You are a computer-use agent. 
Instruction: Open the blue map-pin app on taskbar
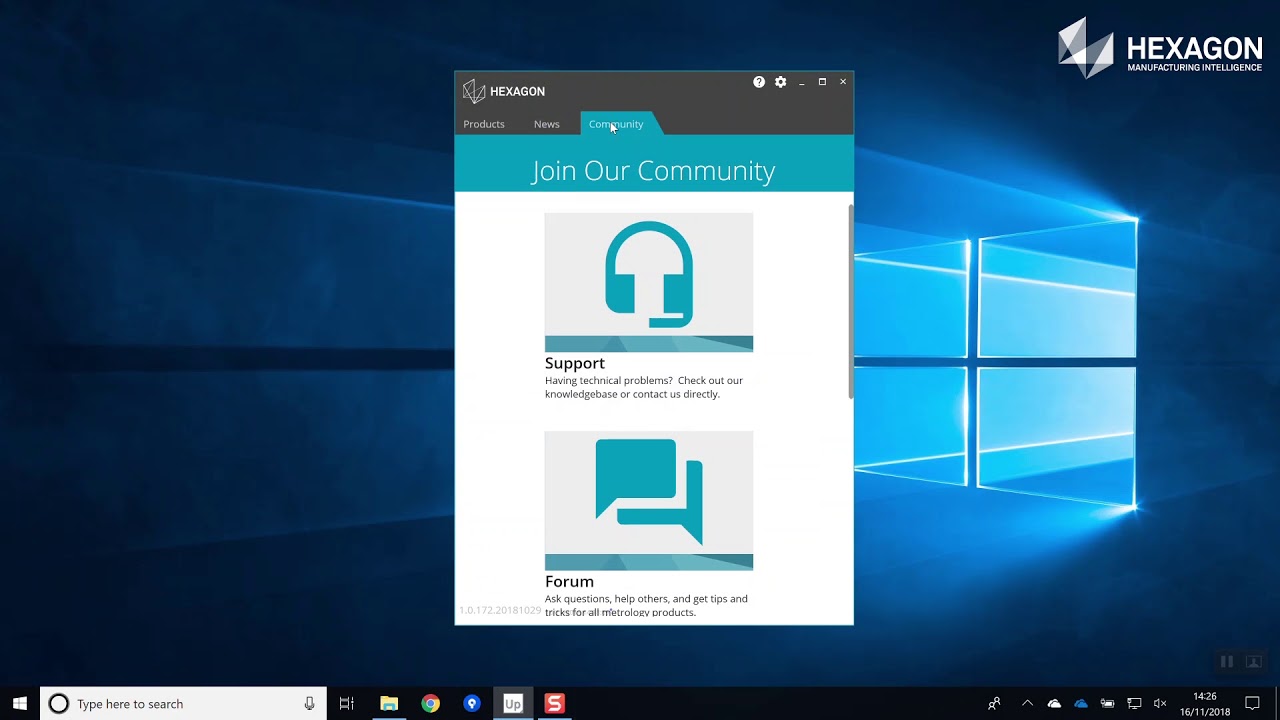click(472, 704)
